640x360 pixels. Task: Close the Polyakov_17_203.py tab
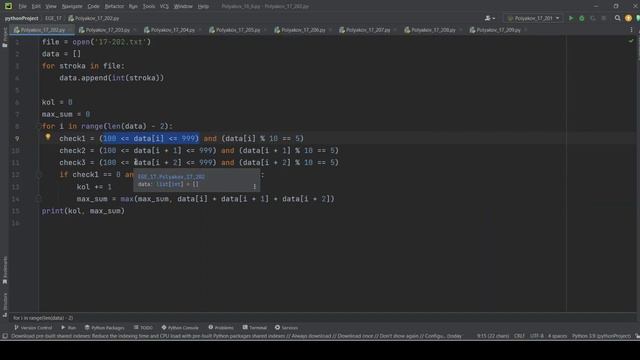[x=134, y=30]
